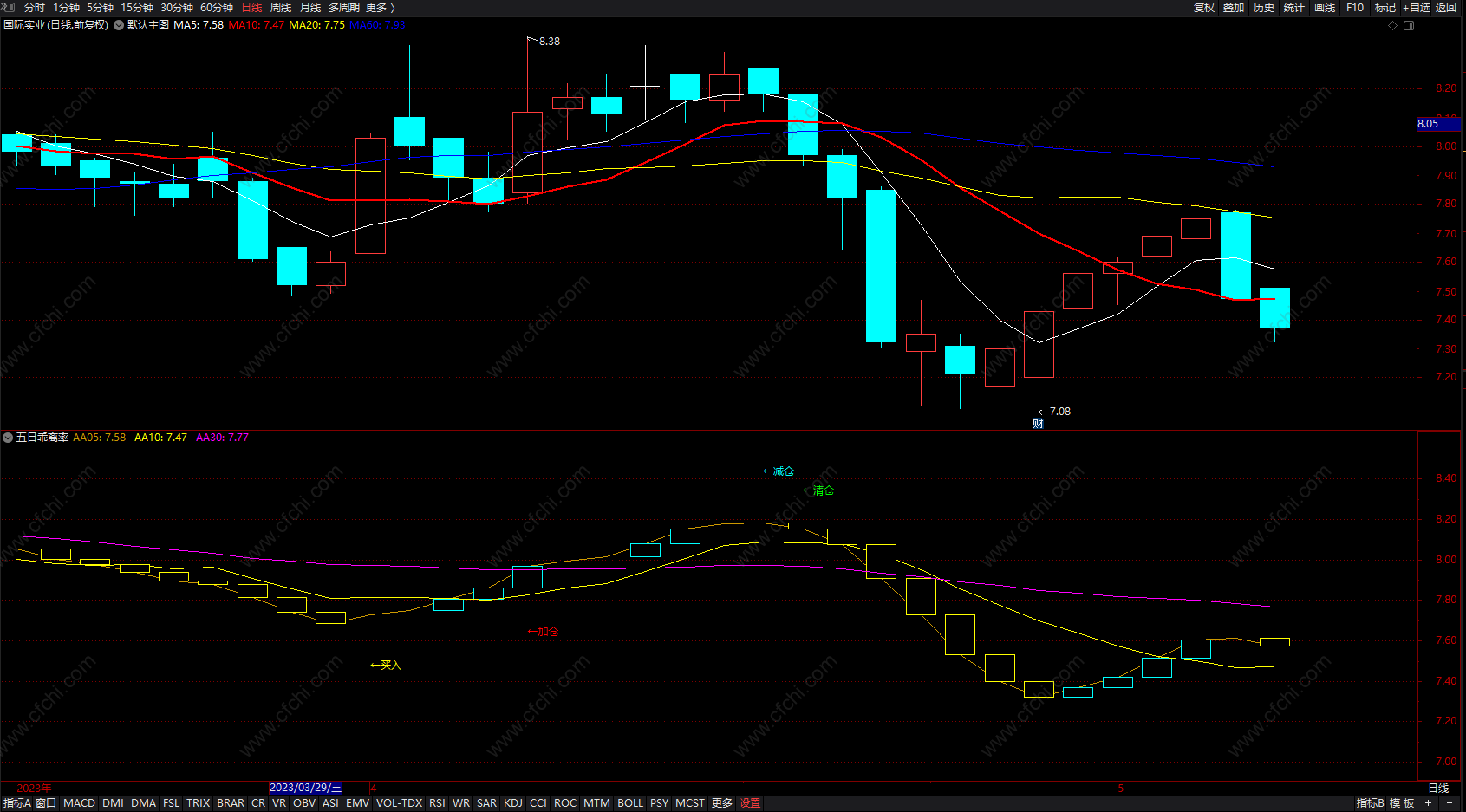Click the 财 finance marker below the 7.08 candle
The height and width of the screenshot is (812, 1466).
[x=1038, y=424]
